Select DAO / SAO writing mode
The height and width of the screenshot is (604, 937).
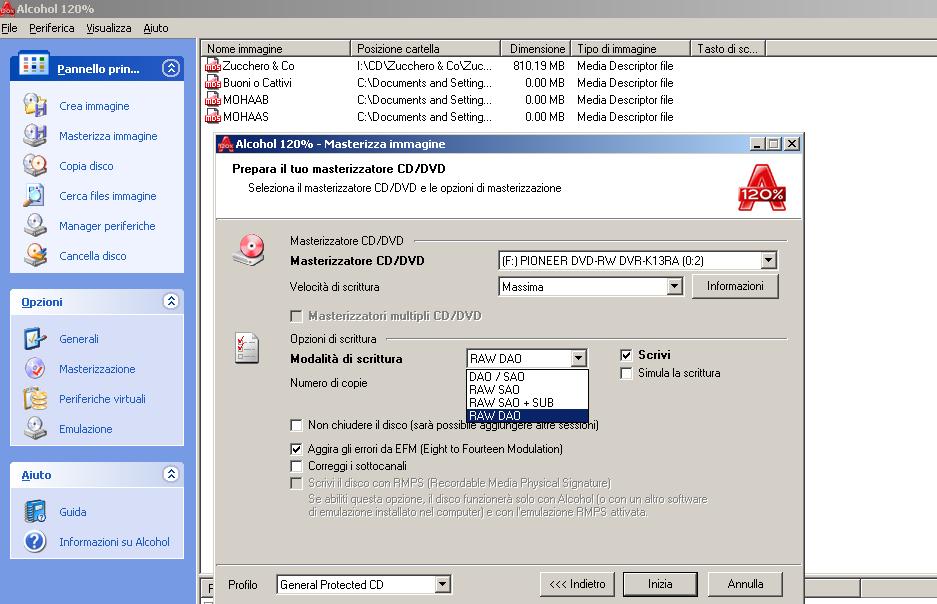tap(527, 376)
